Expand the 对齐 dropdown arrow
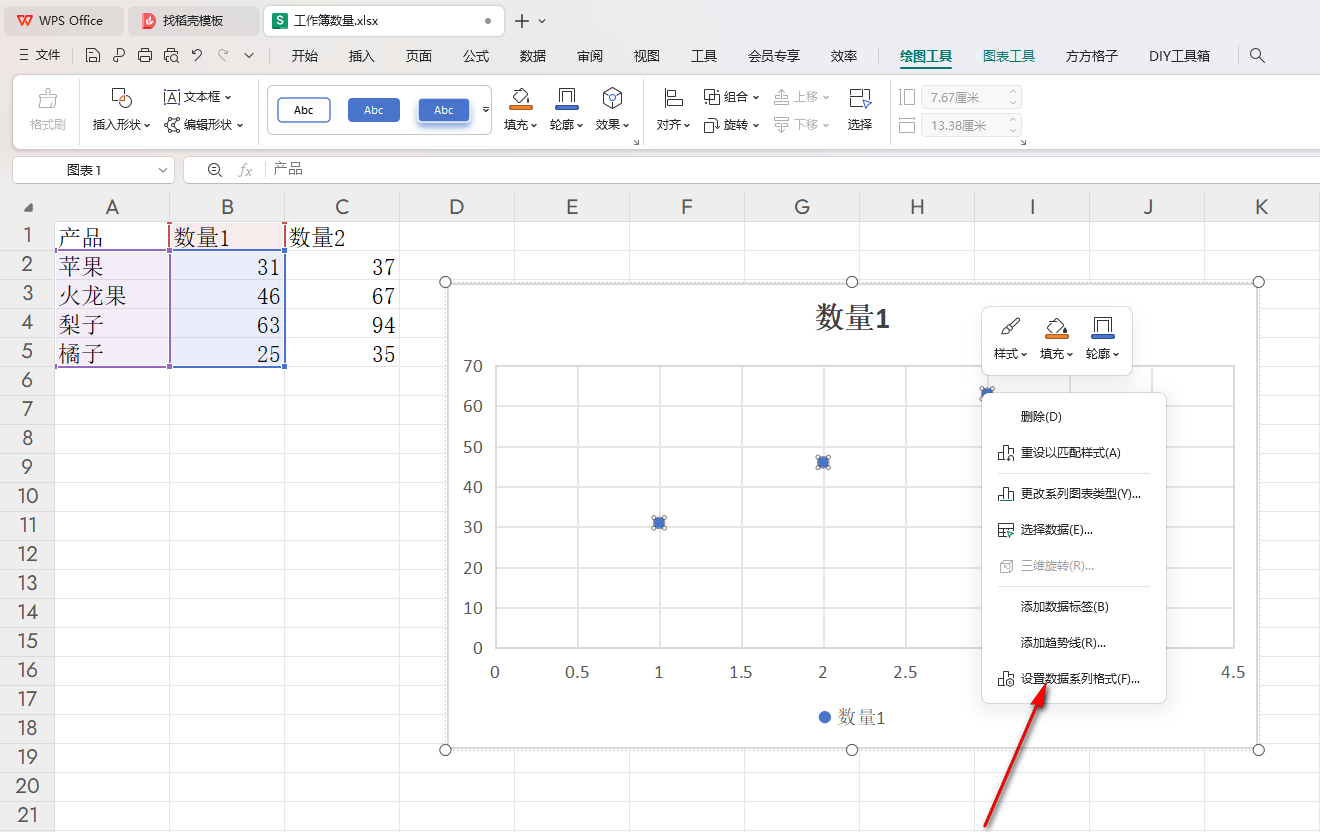 [x=687, y=125]
